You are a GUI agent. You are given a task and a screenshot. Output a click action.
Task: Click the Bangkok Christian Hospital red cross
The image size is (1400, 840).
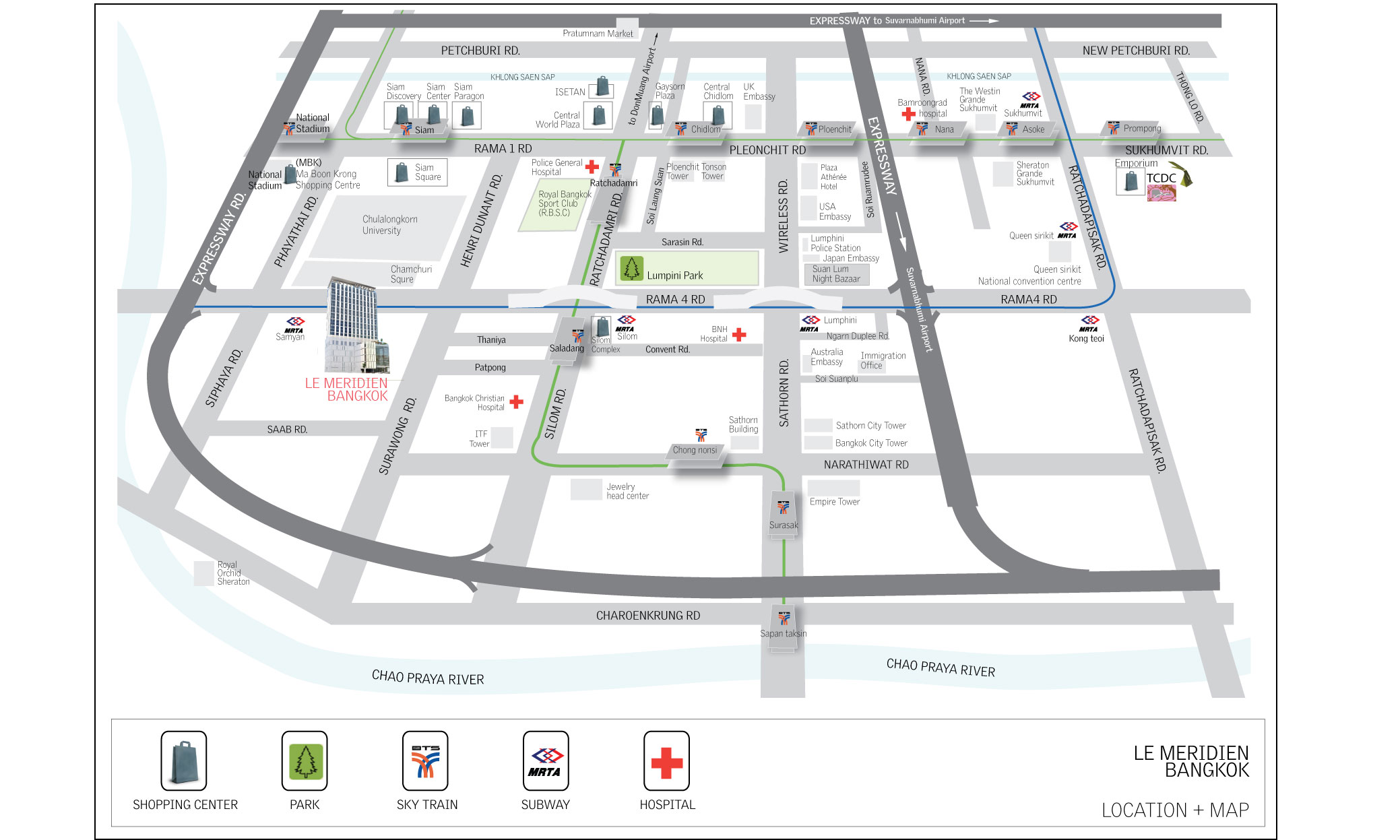click(x=517, y=402)
